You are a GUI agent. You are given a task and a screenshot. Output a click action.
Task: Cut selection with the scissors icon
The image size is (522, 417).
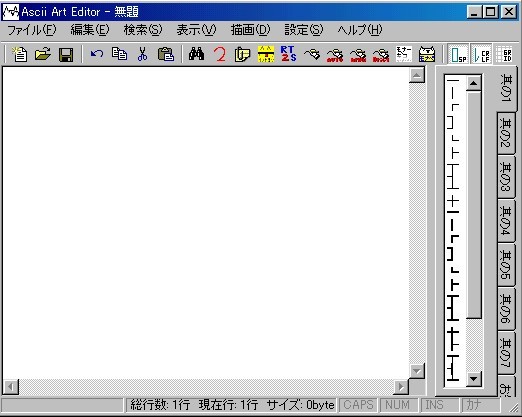click(142, 54)
